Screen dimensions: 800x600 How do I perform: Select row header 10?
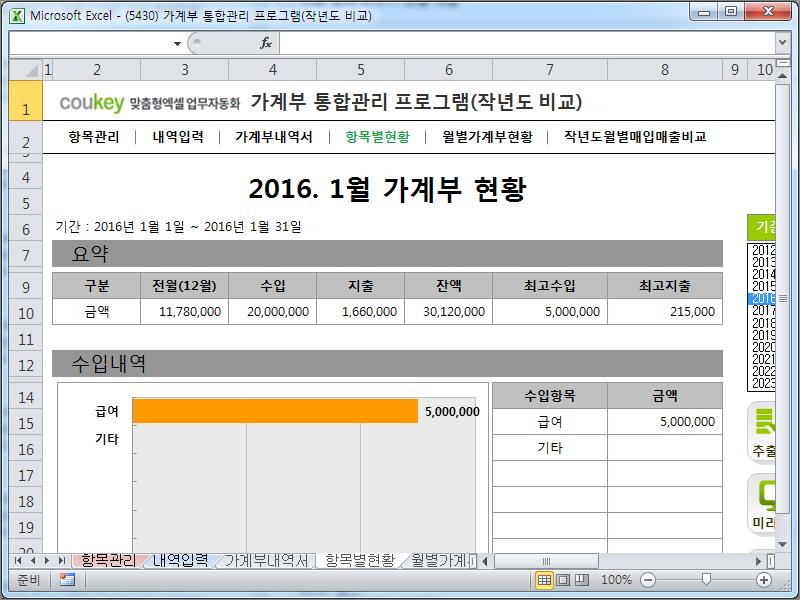[x=26, y=313]
